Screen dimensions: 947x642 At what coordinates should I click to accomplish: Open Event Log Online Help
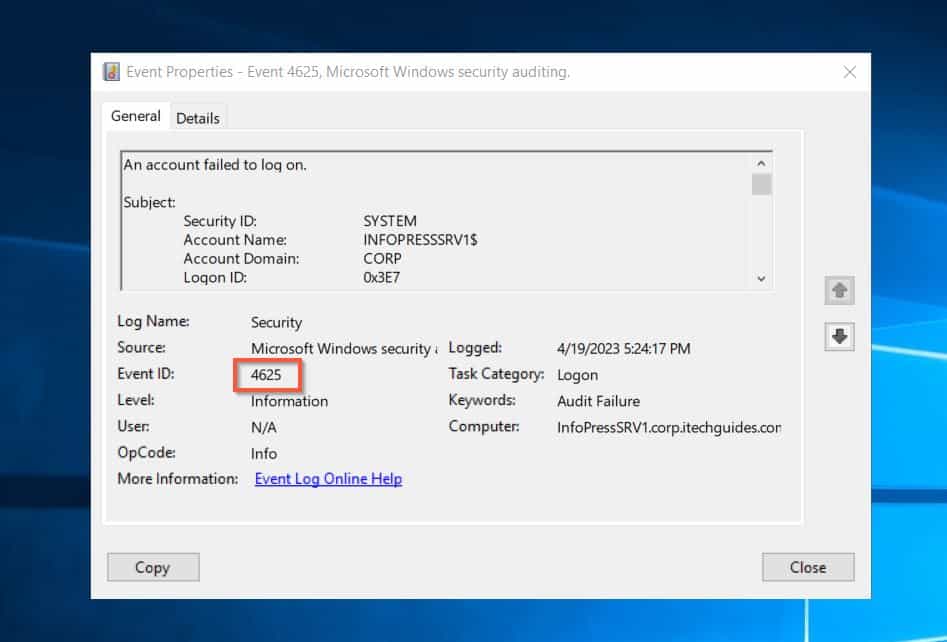click(327, 479)
